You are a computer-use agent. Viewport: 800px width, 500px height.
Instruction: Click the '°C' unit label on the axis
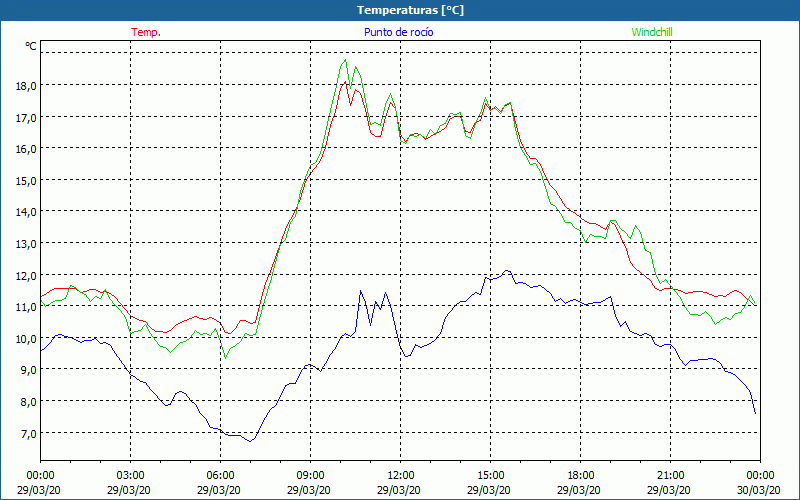click(x=31, y=46)
